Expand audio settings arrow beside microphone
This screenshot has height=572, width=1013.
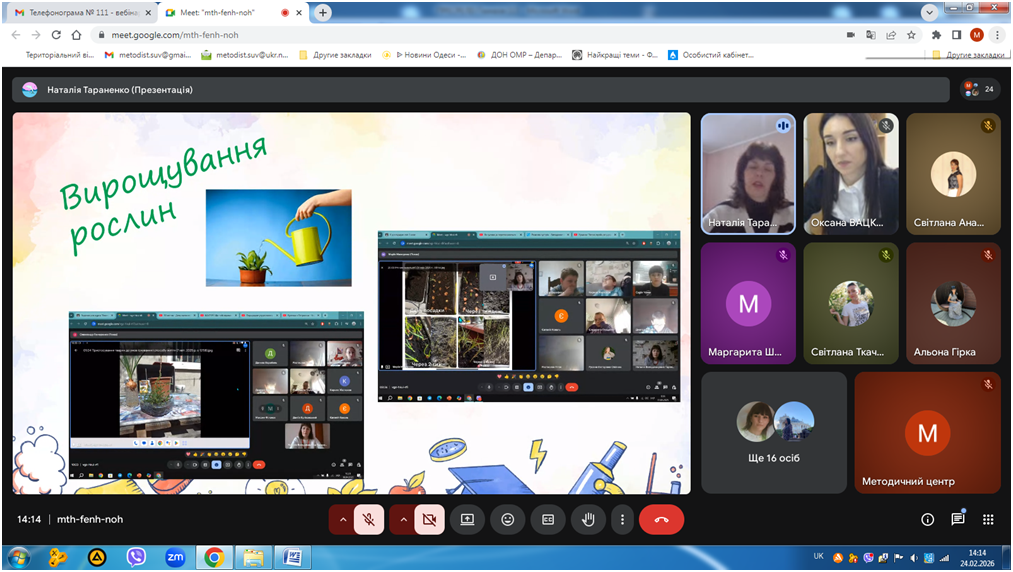coord(342,520)
